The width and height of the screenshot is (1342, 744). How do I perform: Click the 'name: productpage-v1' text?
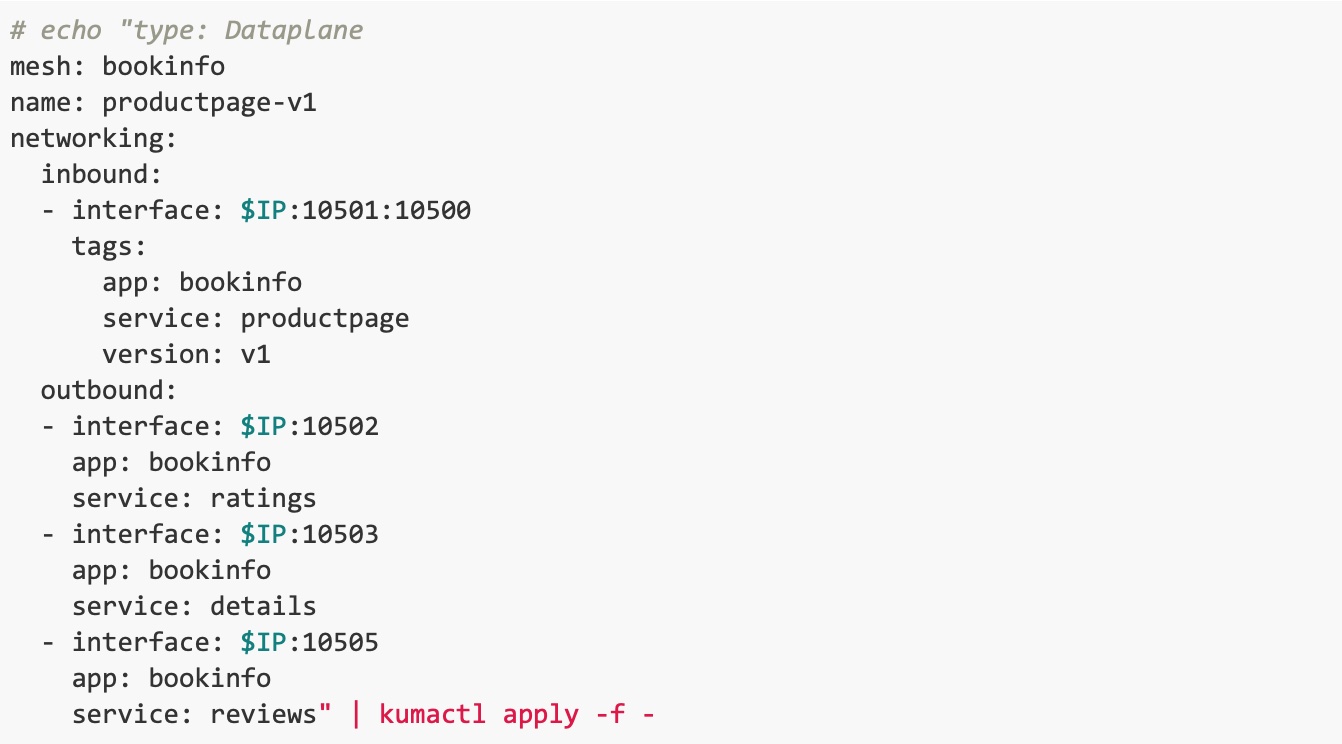(x=163, y=102)
